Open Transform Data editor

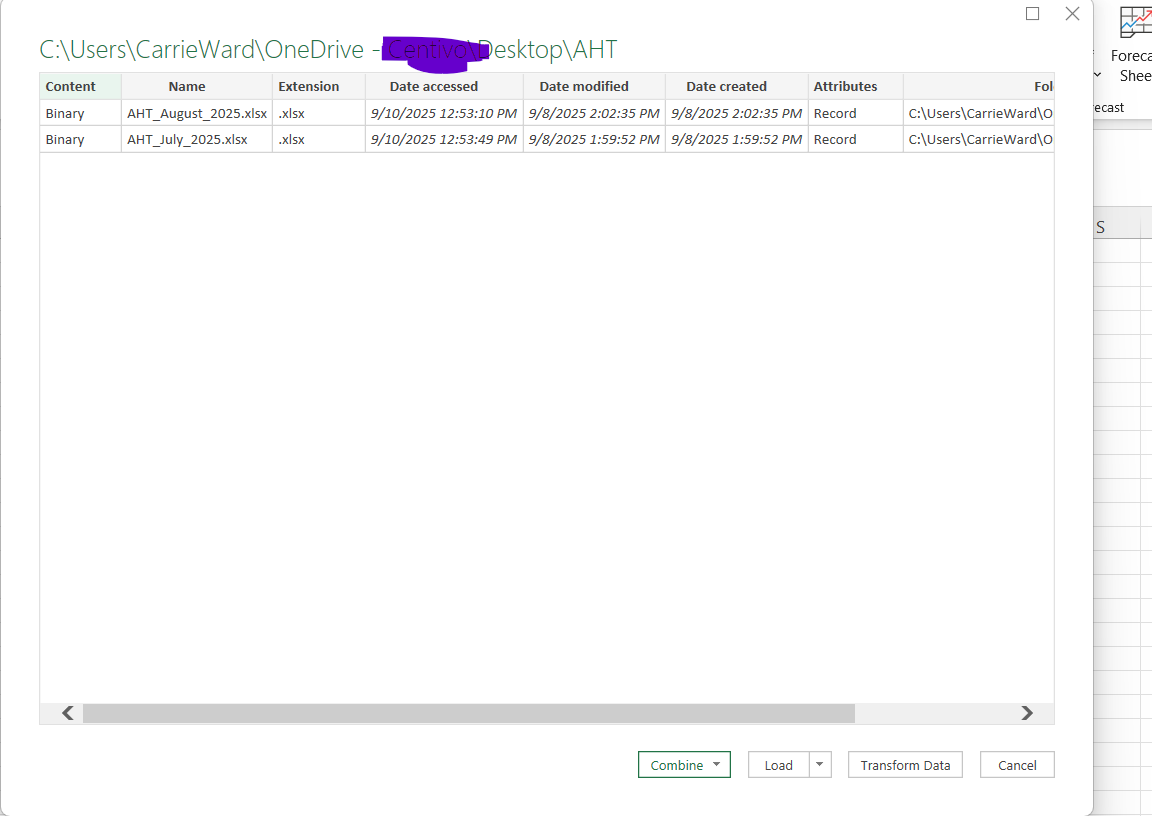(x=905, y=765)
